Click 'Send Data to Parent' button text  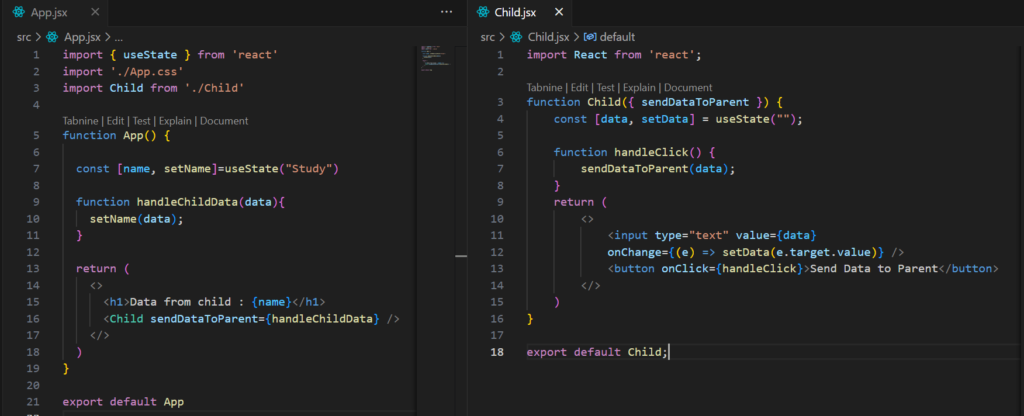874,268
